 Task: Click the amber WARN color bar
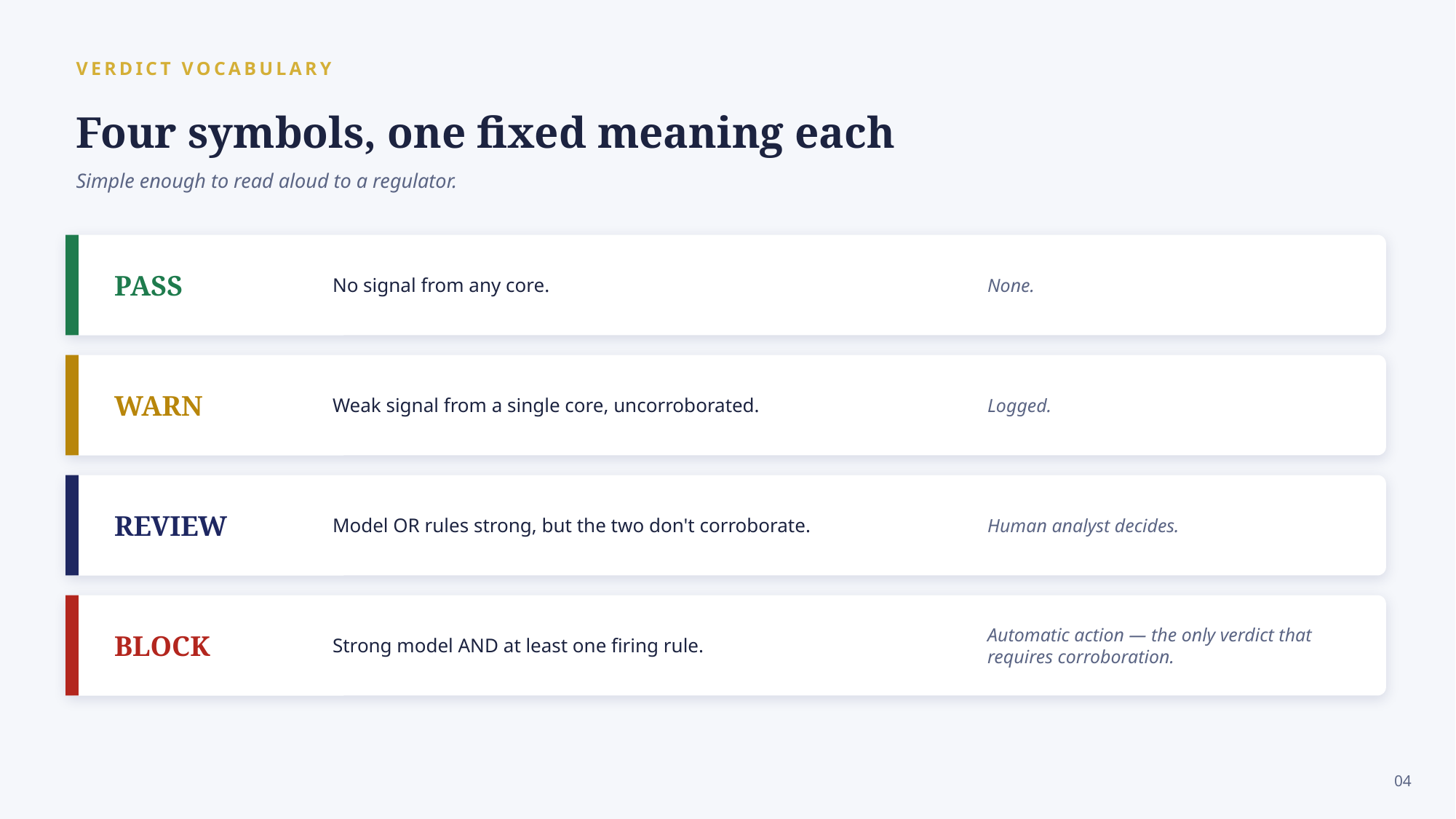click(x=72, y=405)
